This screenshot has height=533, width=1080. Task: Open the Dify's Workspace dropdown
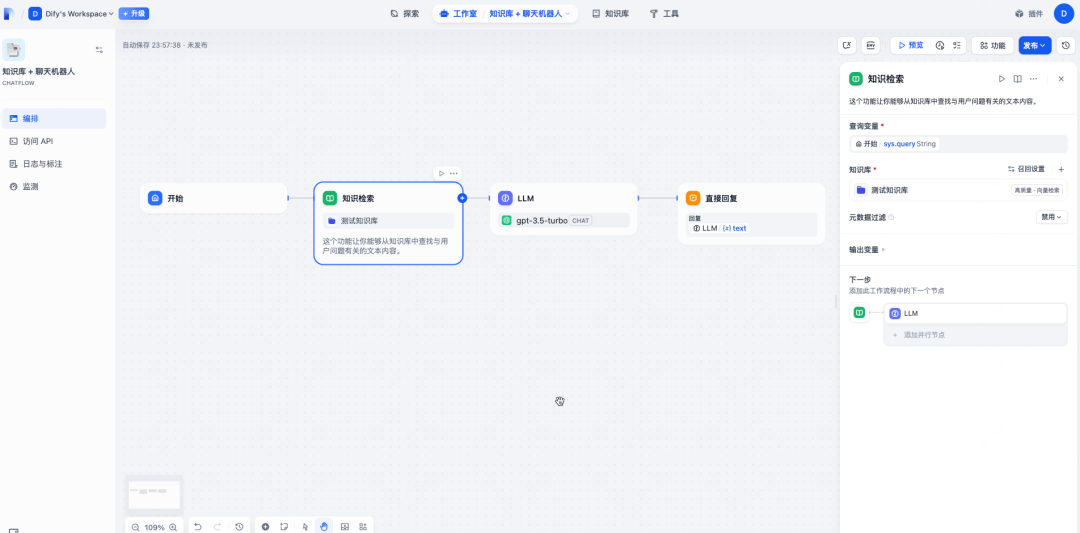point(72,13)
